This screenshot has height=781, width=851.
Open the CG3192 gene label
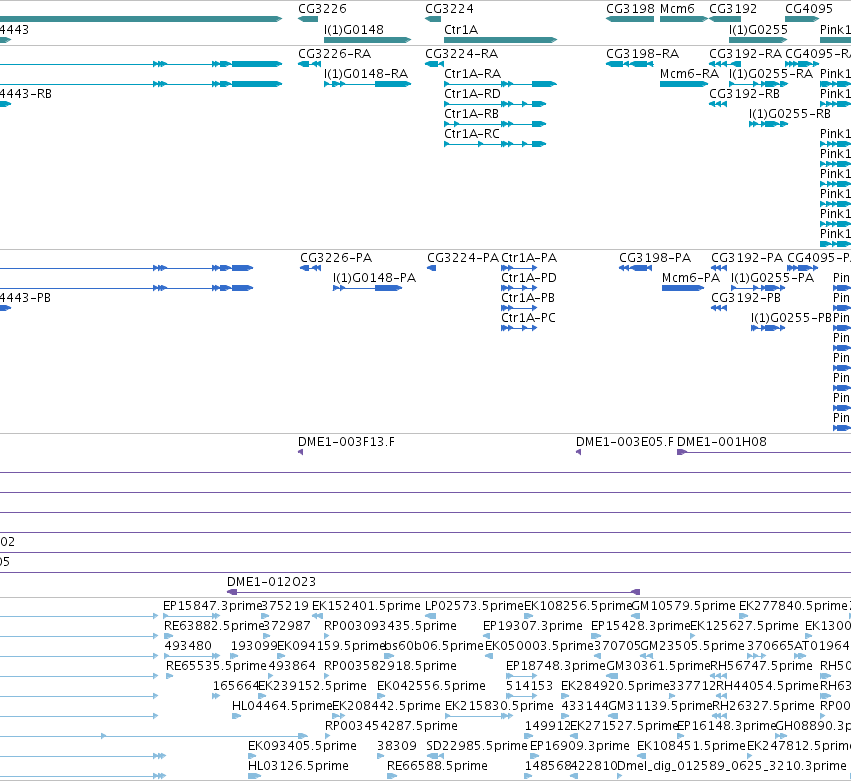coord(733,9)
